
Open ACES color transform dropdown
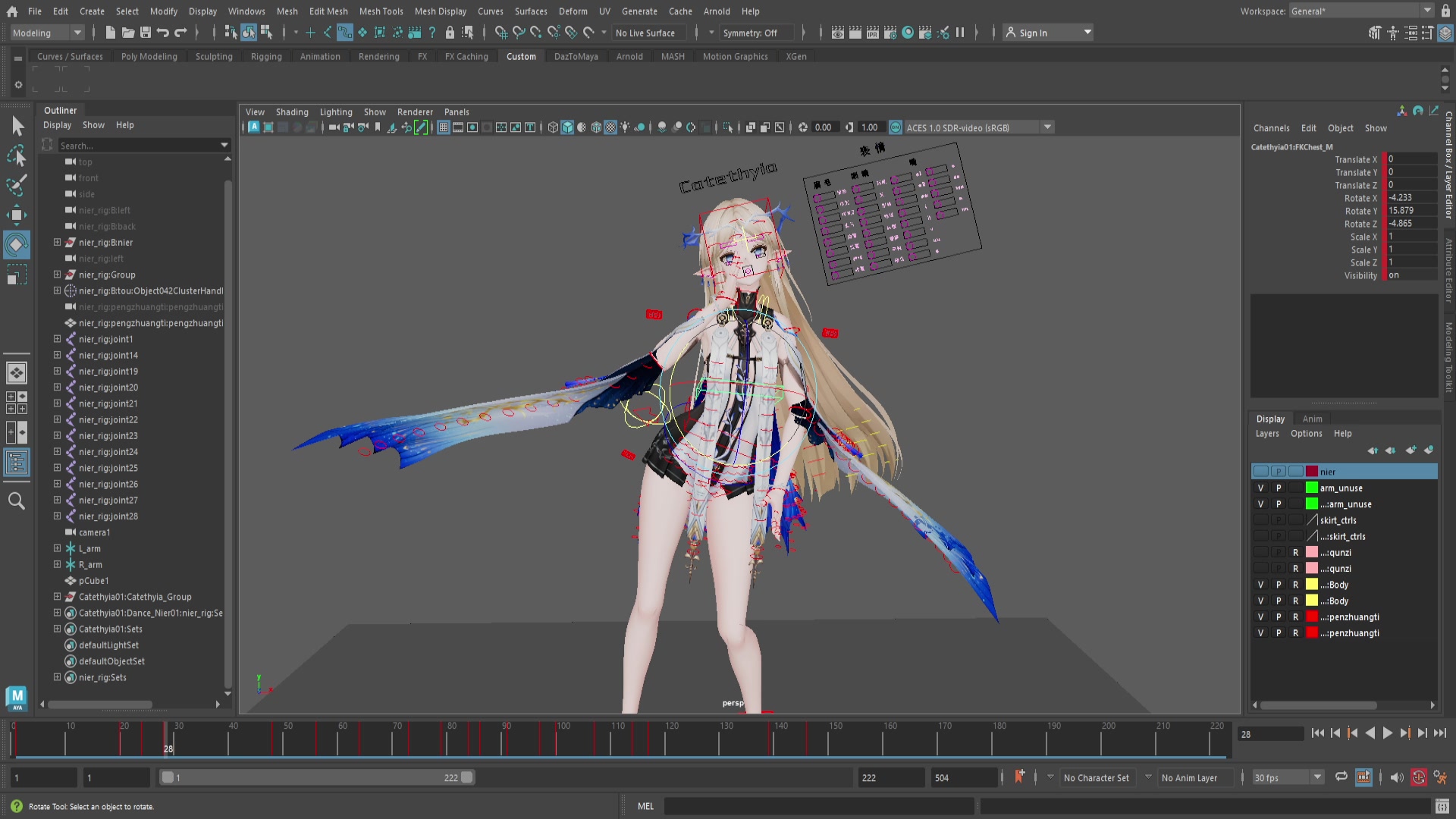[x=978, y=127]
